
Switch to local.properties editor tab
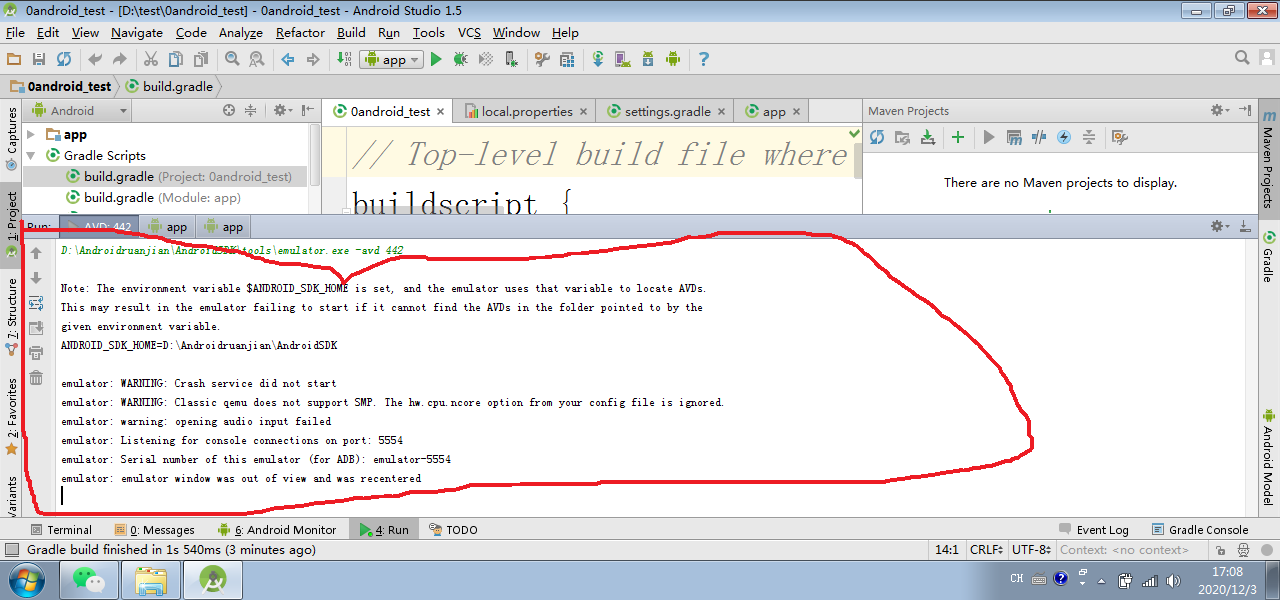(x=526, y=111)
